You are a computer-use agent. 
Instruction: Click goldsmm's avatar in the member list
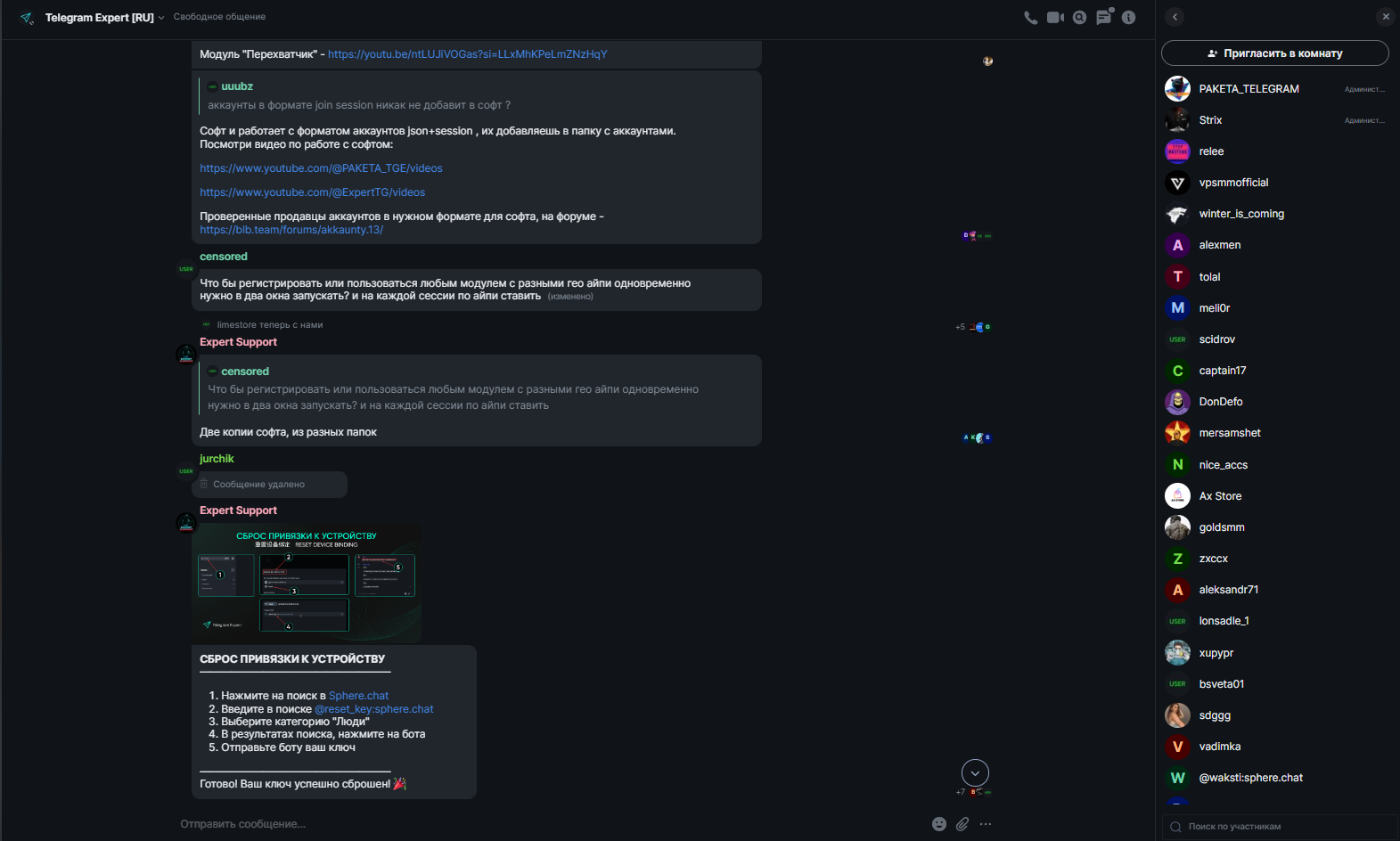click(1177, 527)
